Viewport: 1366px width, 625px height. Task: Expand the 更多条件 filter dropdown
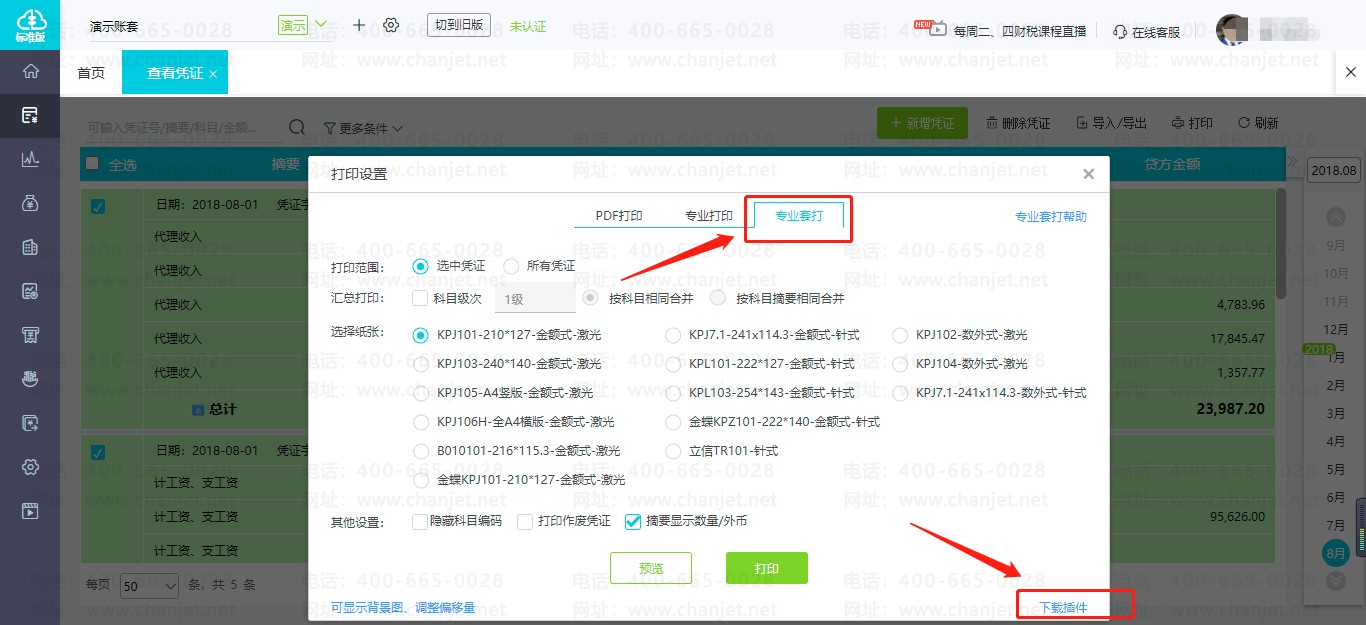point(363,128)
